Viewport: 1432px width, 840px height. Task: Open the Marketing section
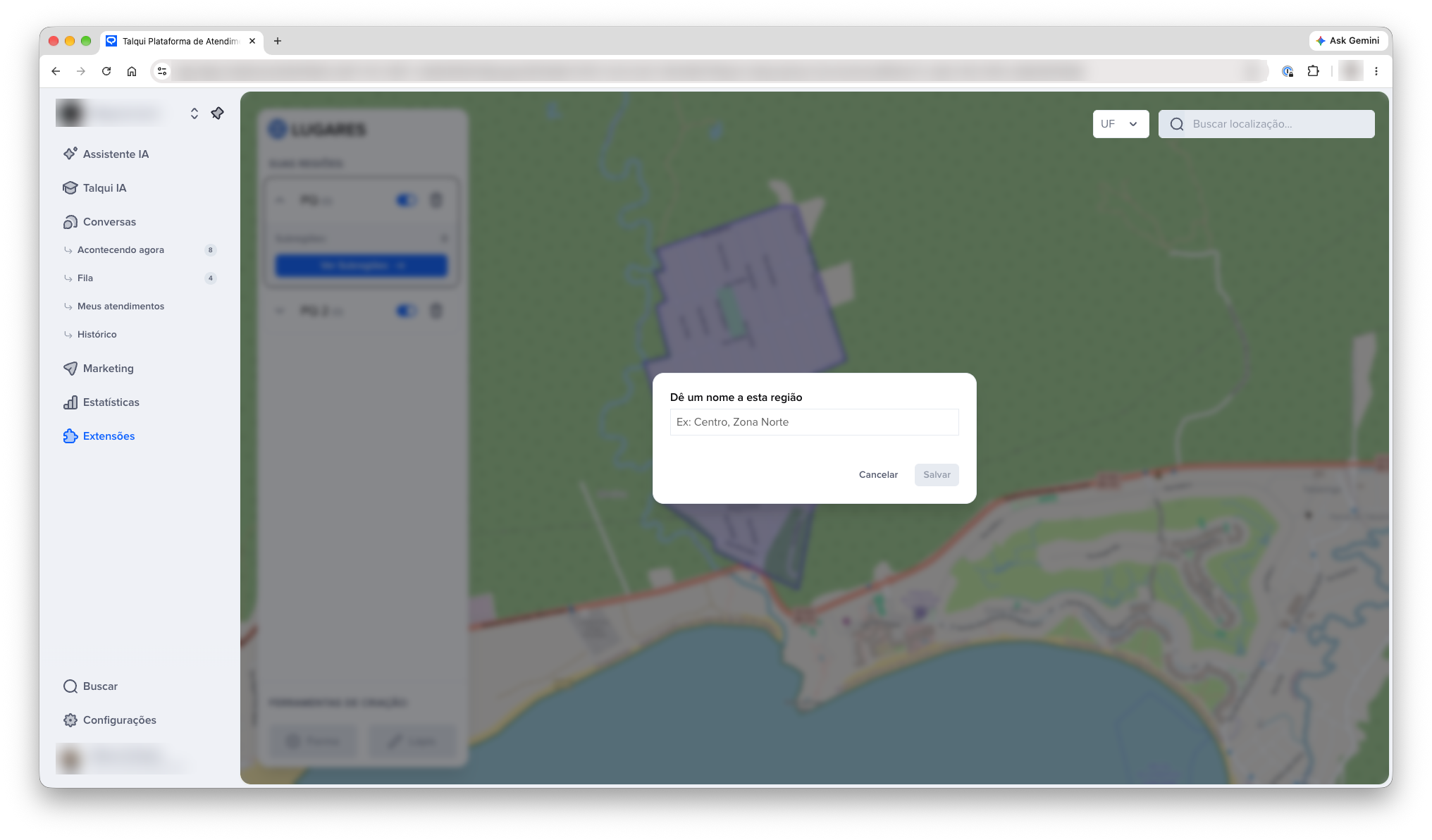(x=98, y=368)
